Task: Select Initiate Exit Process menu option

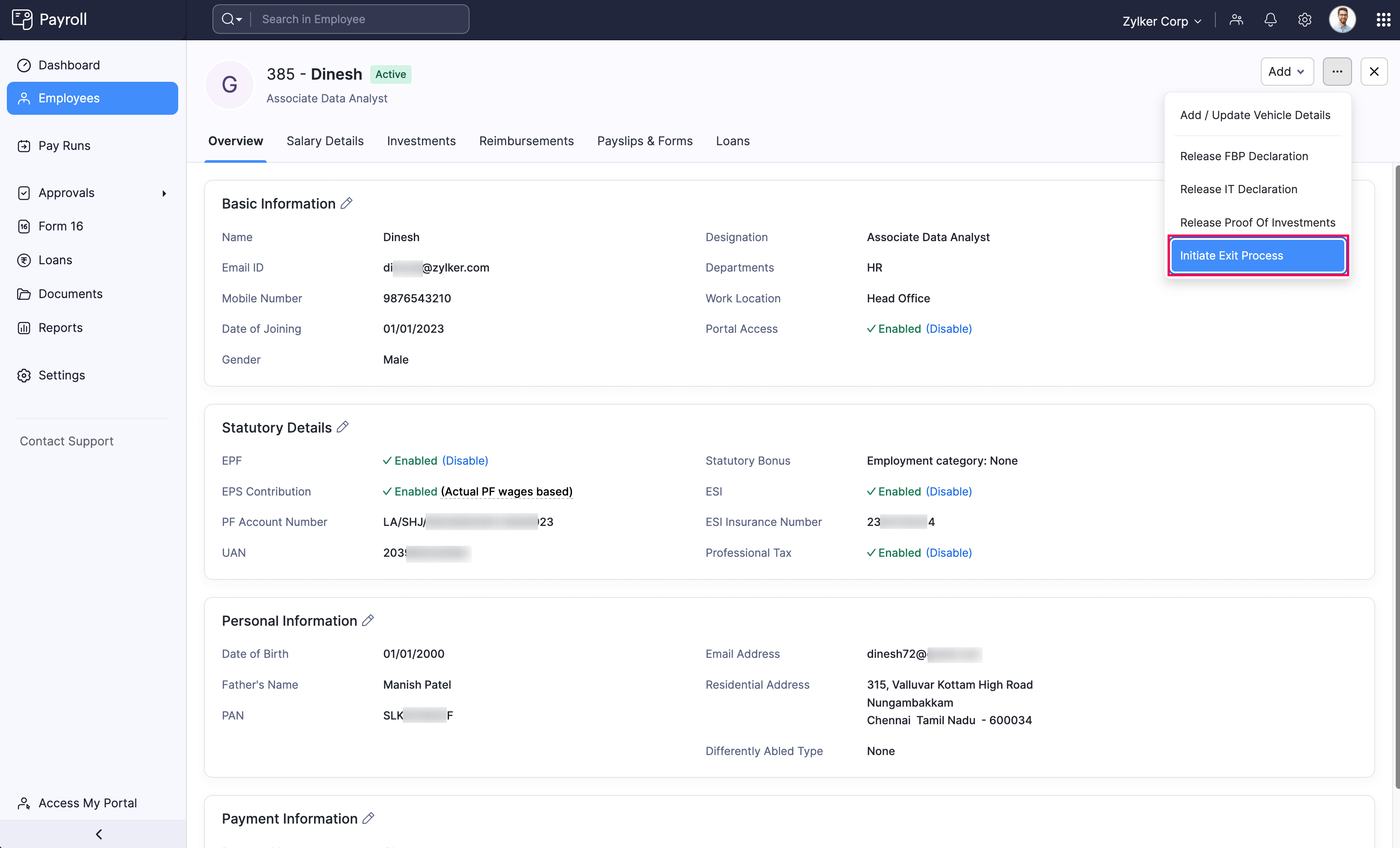Action: click(x=1257, y=256)
